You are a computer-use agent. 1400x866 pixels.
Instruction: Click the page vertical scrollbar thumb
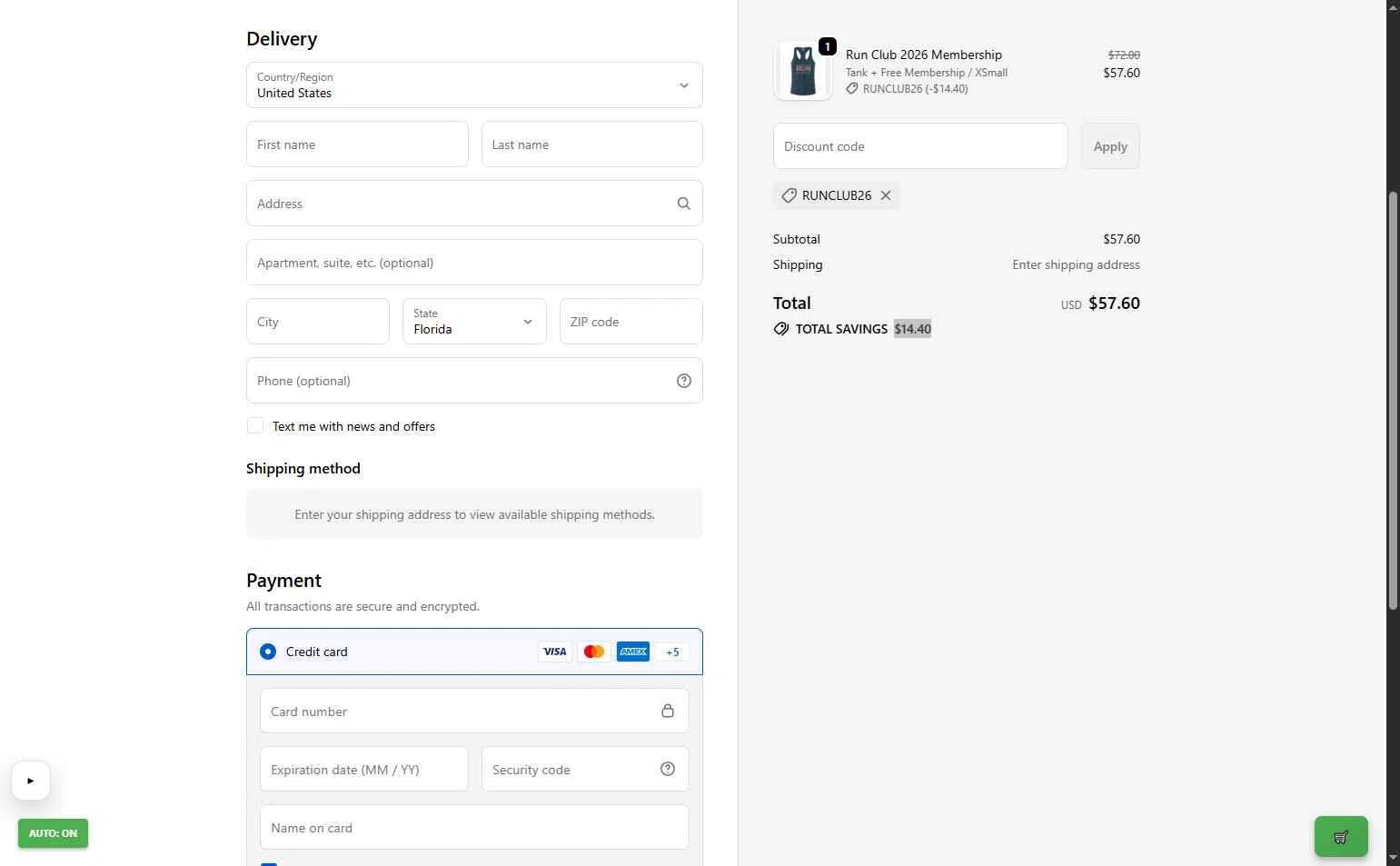coord(1393,400)
